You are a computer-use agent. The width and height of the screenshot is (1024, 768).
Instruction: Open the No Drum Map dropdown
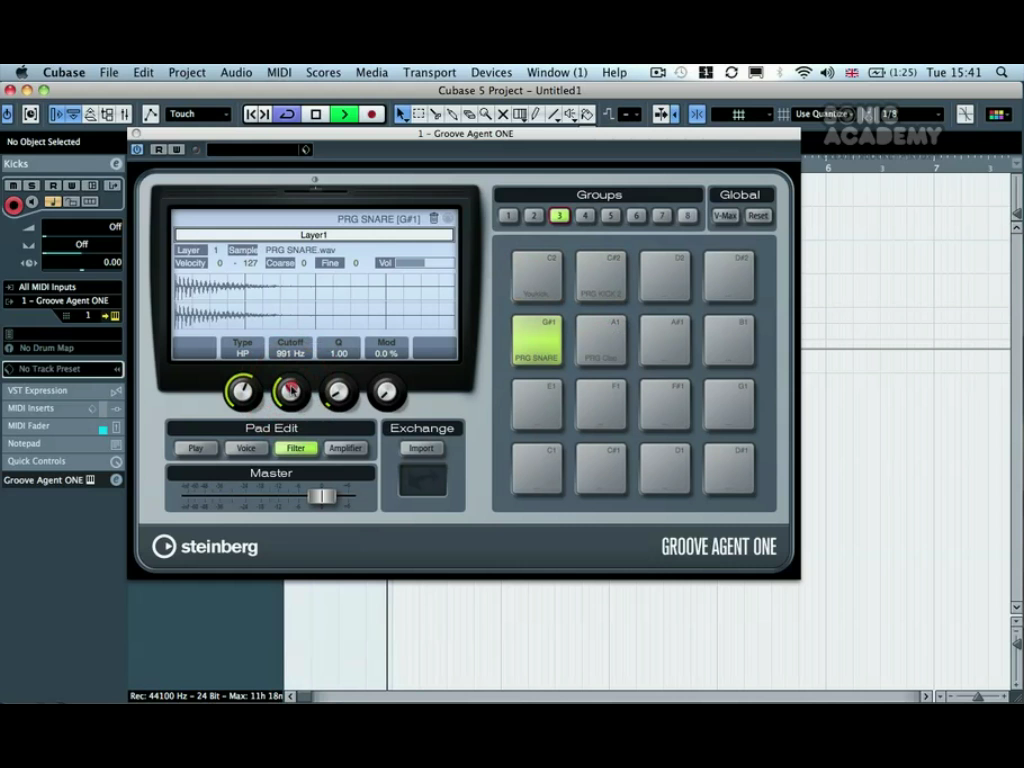[x=63, y=348]
